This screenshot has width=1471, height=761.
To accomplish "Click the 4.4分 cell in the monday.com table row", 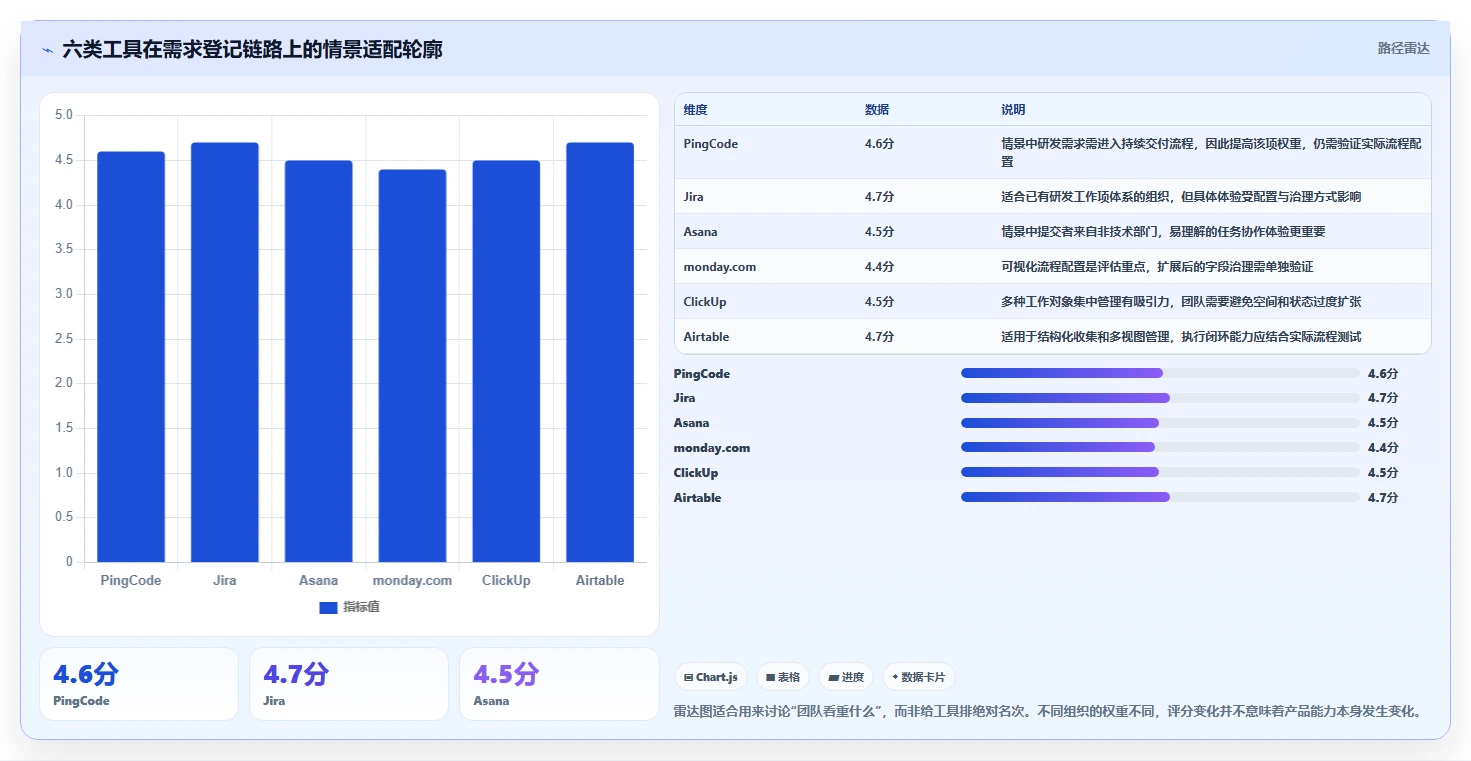I will 879,267.
